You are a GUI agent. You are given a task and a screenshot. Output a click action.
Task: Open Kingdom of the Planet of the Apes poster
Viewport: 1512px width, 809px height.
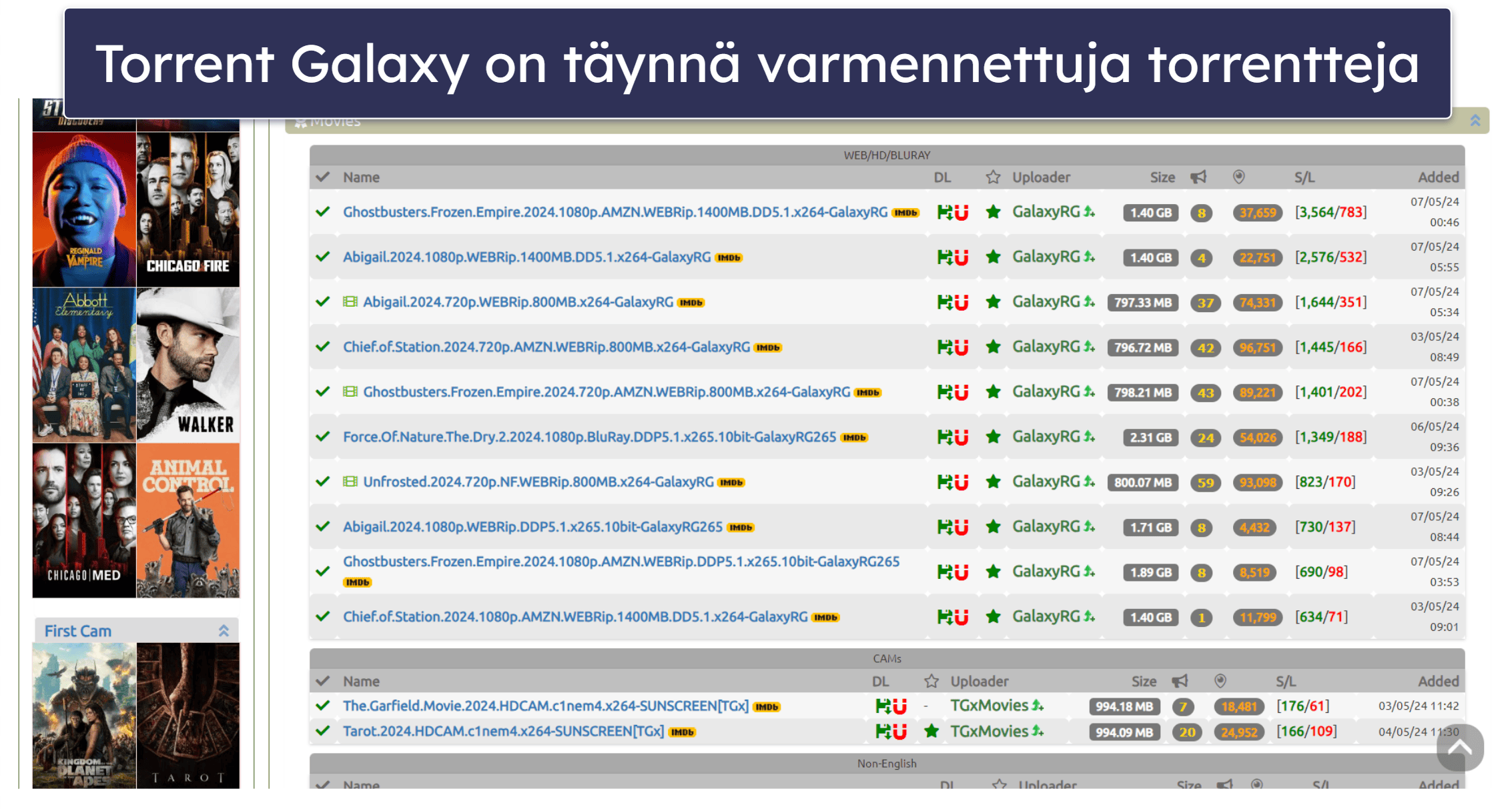(x=84, y=716)
